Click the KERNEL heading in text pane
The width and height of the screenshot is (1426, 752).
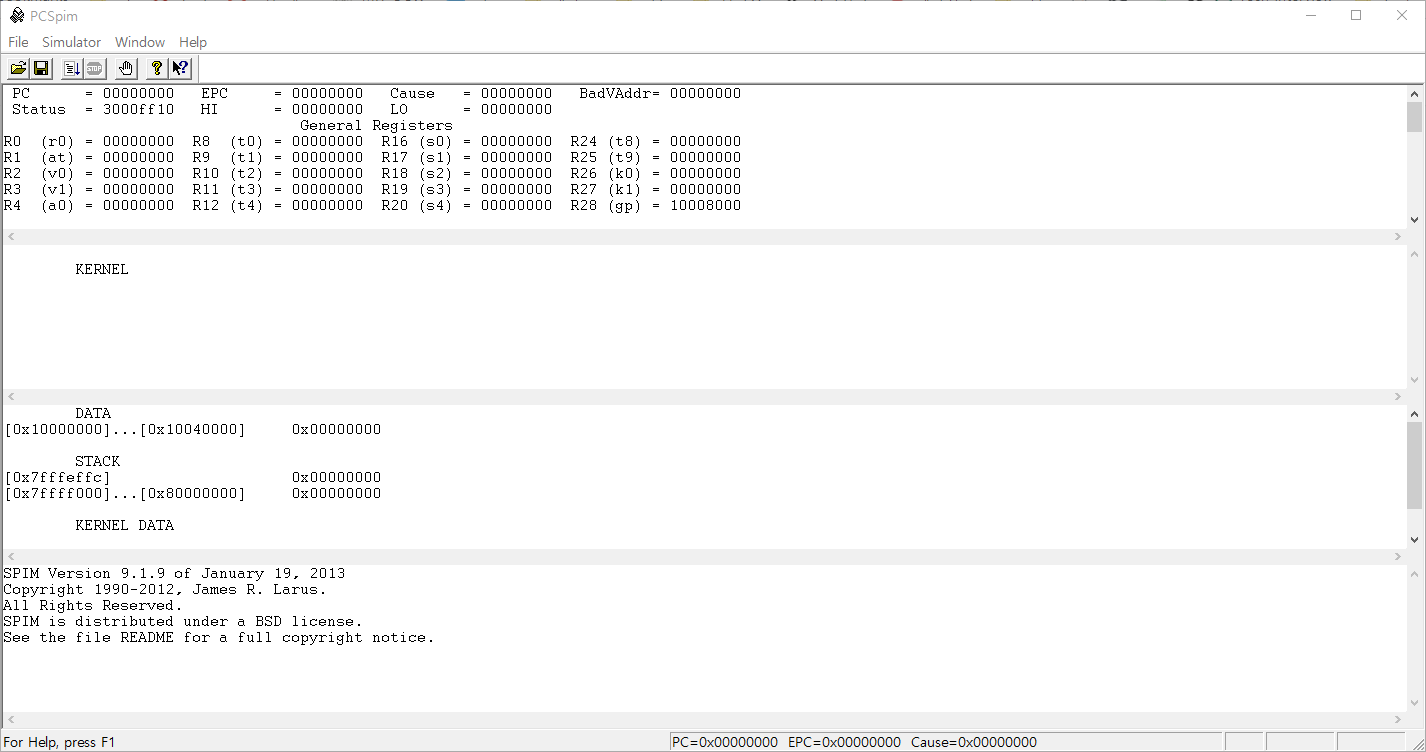tap(102, 269)
